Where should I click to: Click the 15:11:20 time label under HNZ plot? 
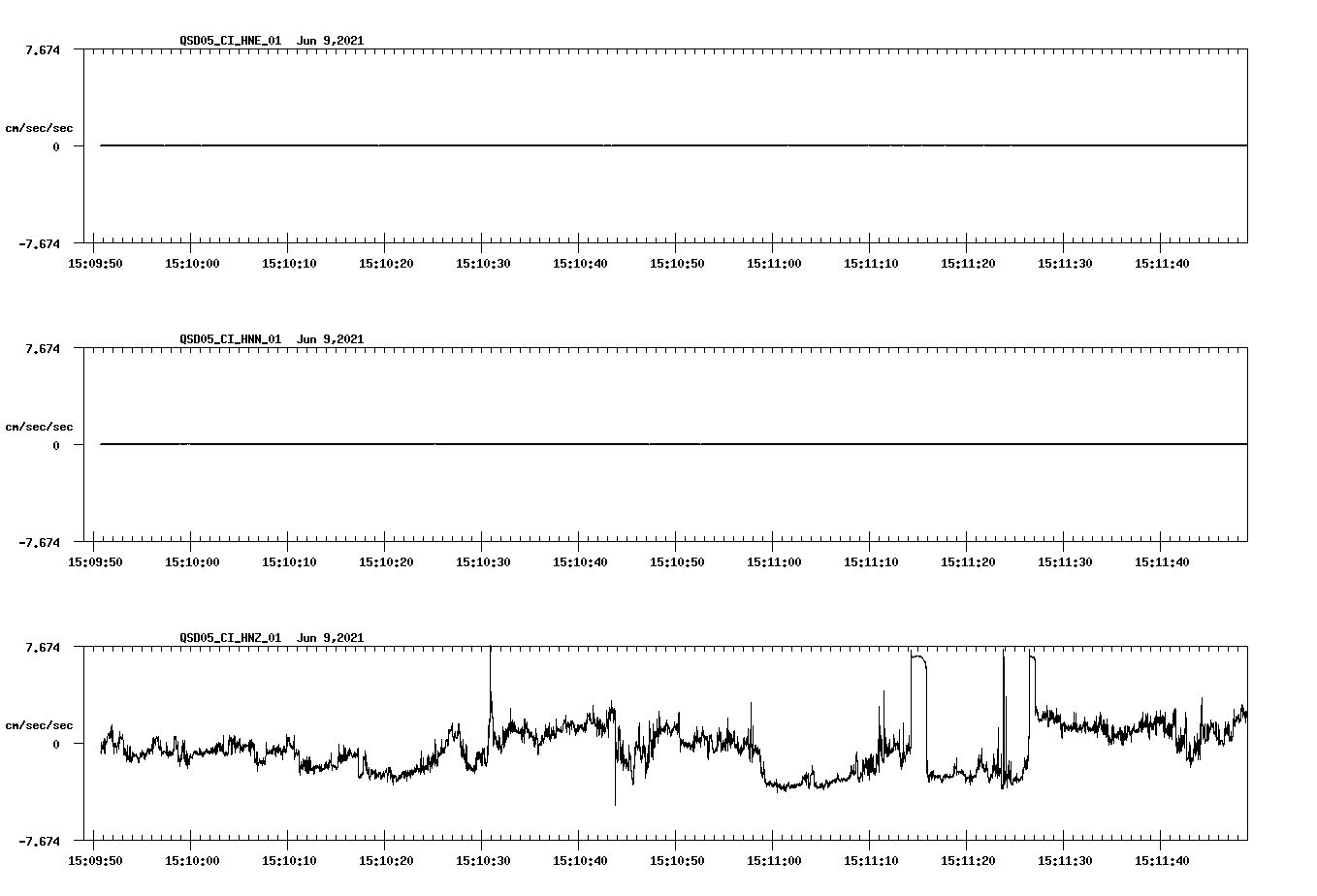pyautogui.click(x=968, y=860)
